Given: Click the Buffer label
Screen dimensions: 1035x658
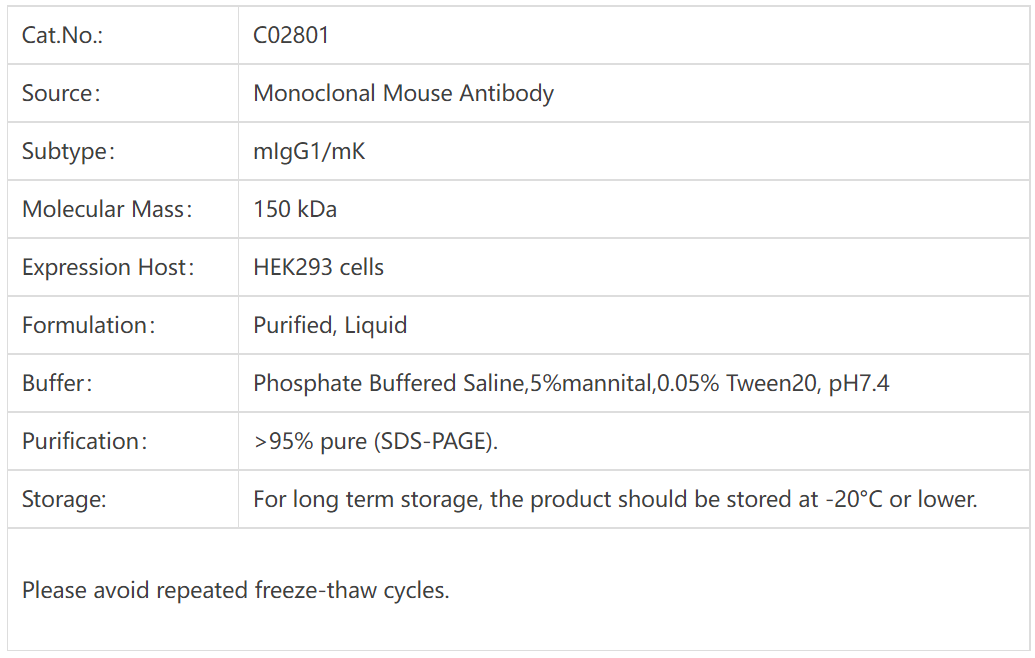Looking at the screenshot, I should point(57,384).
